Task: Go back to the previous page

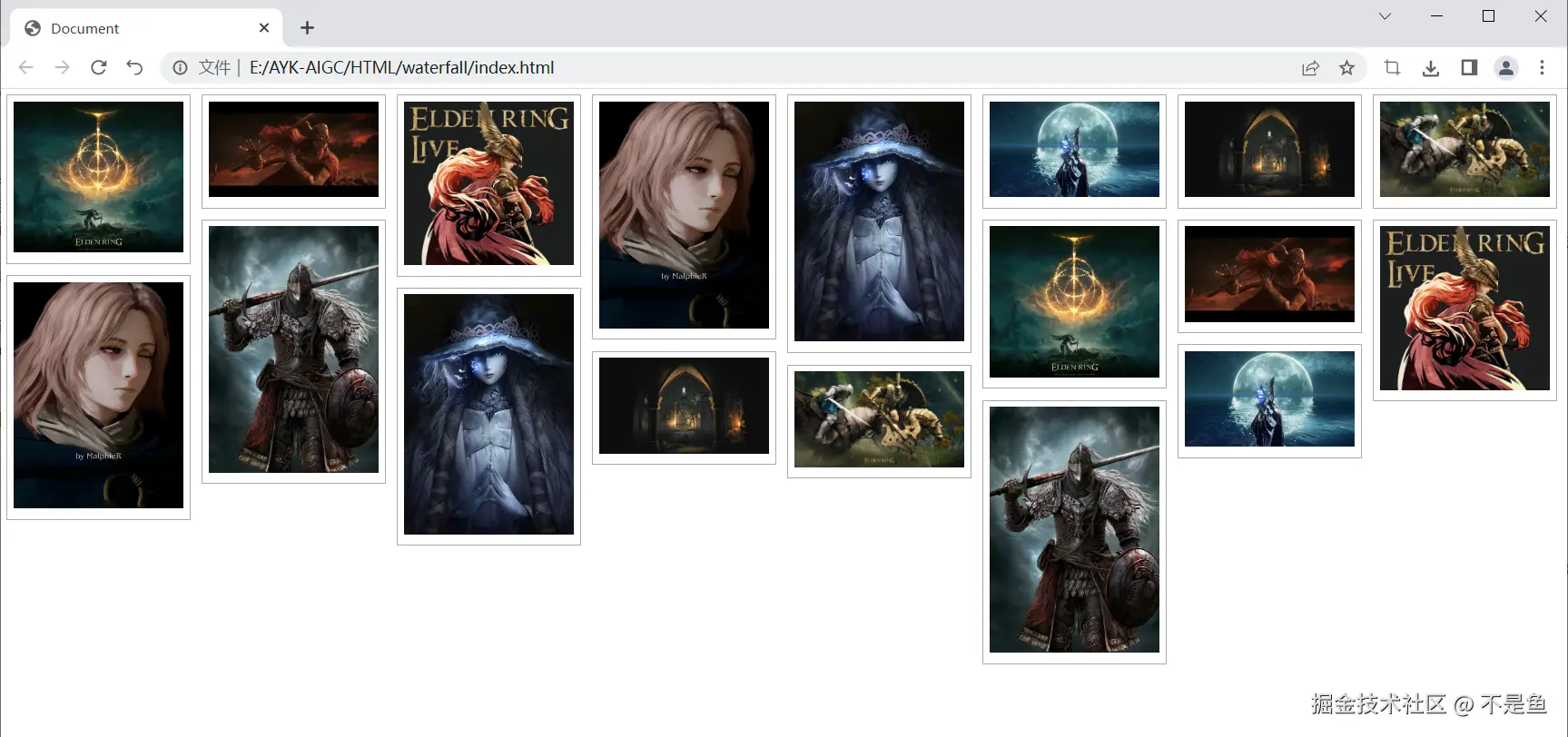Action: coord(25,67)
